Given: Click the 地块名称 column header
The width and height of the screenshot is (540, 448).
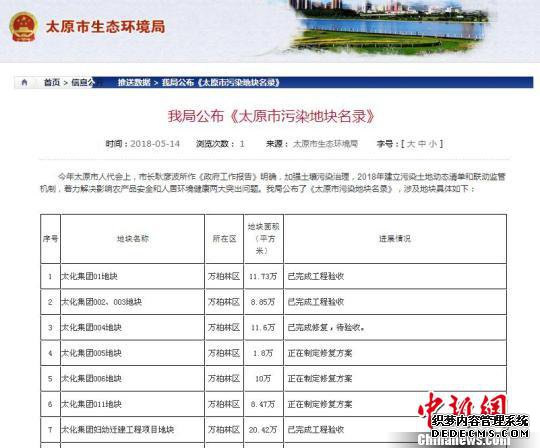Looking at the screenshot, I should click(133, 239).
